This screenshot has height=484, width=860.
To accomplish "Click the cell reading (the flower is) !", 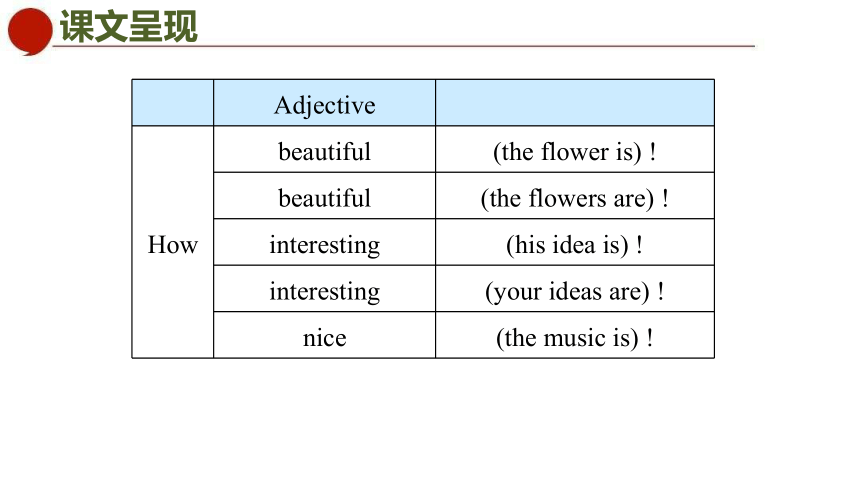I will [x=575, y=149].
